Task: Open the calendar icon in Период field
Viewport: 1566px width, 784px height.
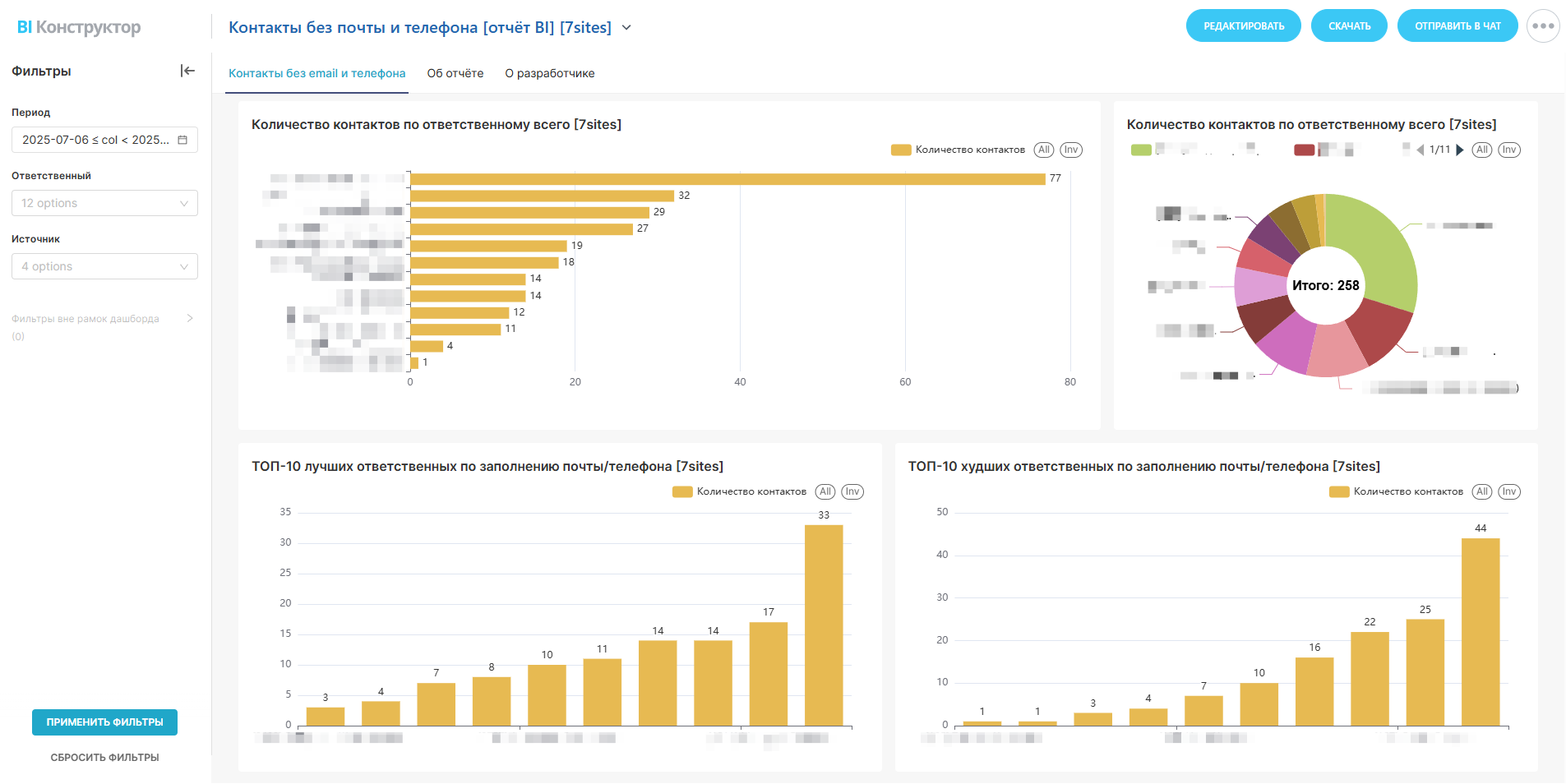Action: (x=182, y=140)
